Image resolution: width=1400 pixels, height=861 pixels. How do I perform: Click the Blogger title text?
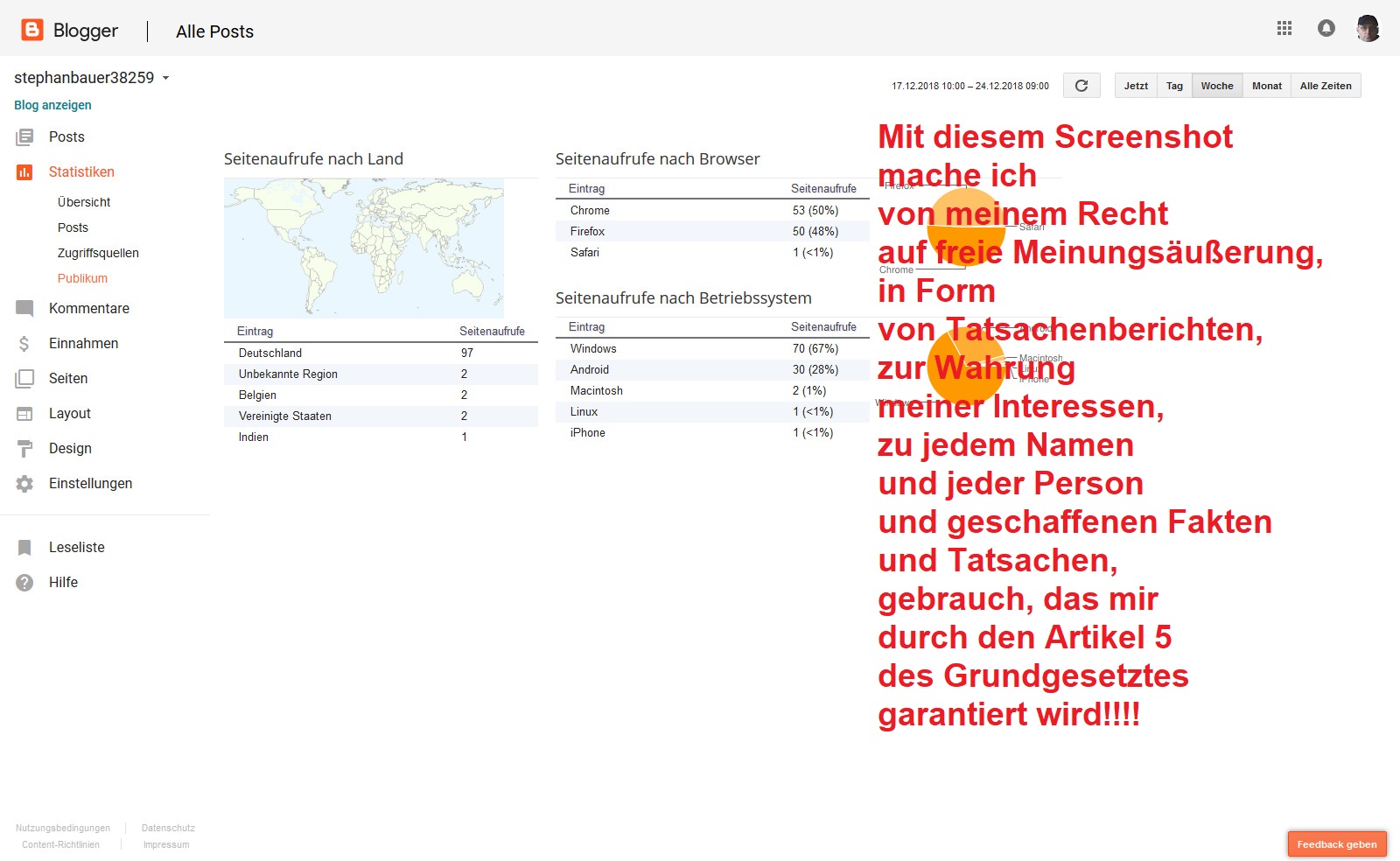point(86,31)
